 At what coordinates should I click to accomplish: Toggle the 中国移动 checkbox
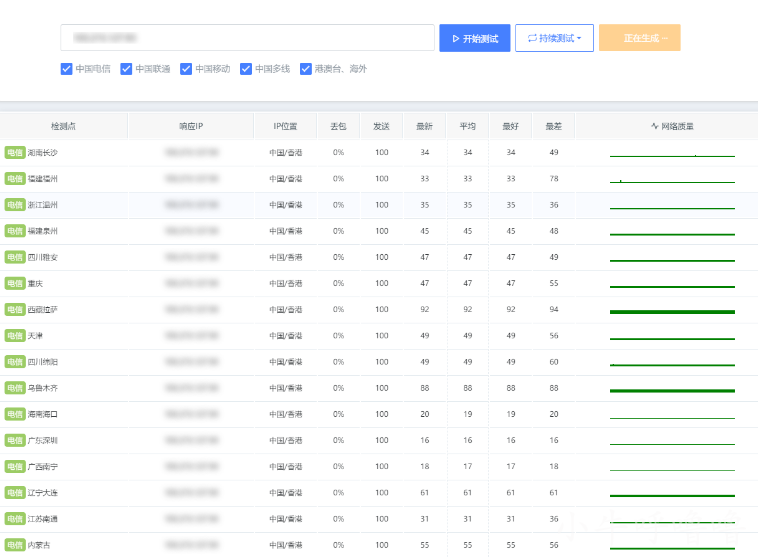(x=186, y=69)
